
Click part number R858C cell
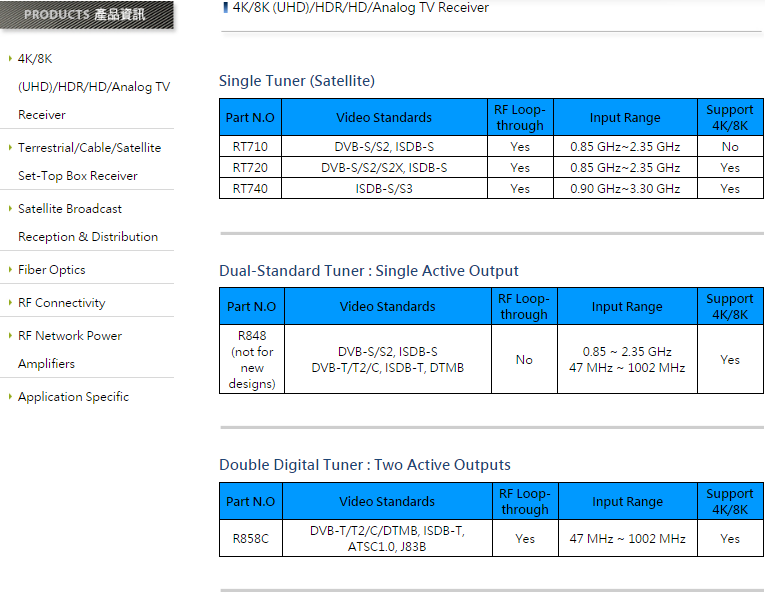[x=251, y=538]
